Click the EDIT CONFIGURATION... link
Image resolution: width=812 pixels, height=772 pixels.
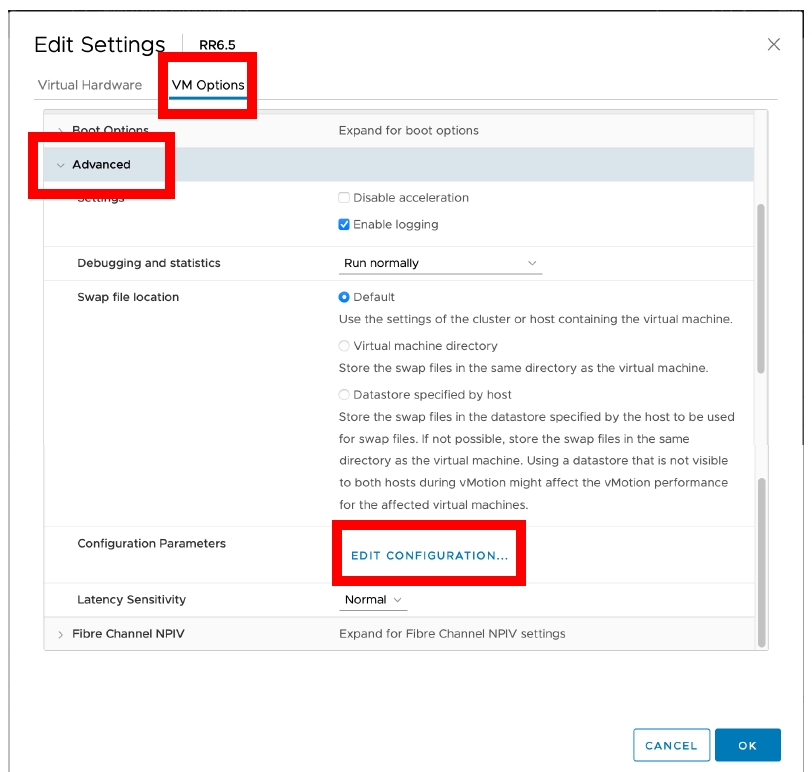coord(429,556)
